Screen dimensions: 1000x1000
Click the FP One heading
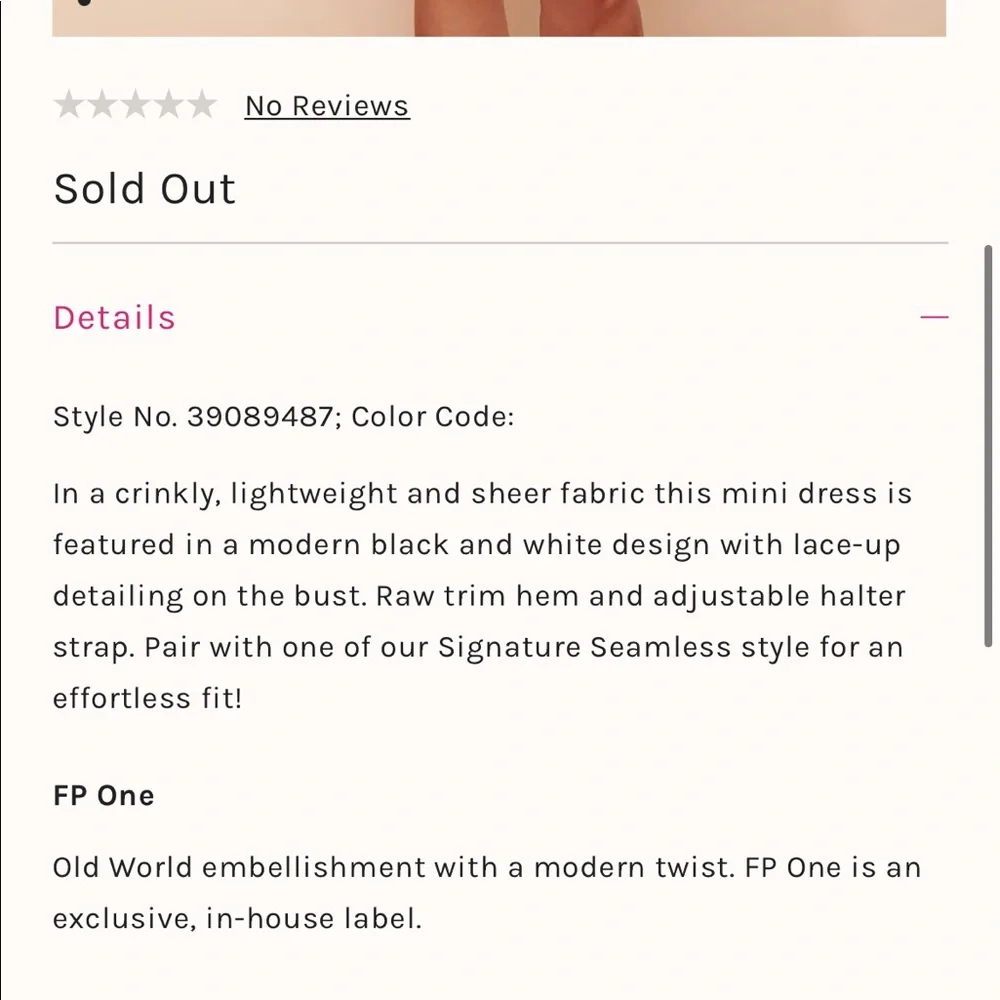pyautogui.click(x=103, y=796)
